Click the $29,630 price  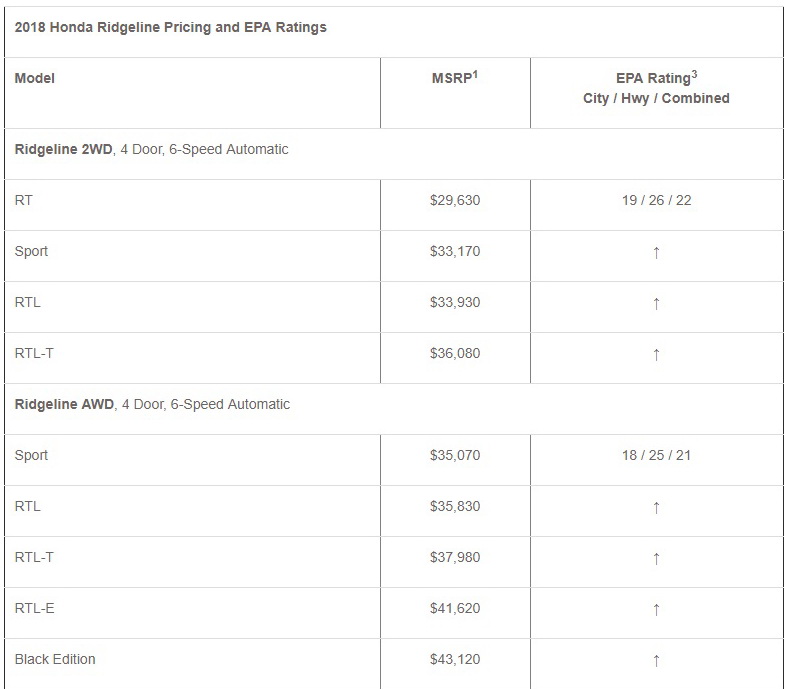tap(455, 200)
